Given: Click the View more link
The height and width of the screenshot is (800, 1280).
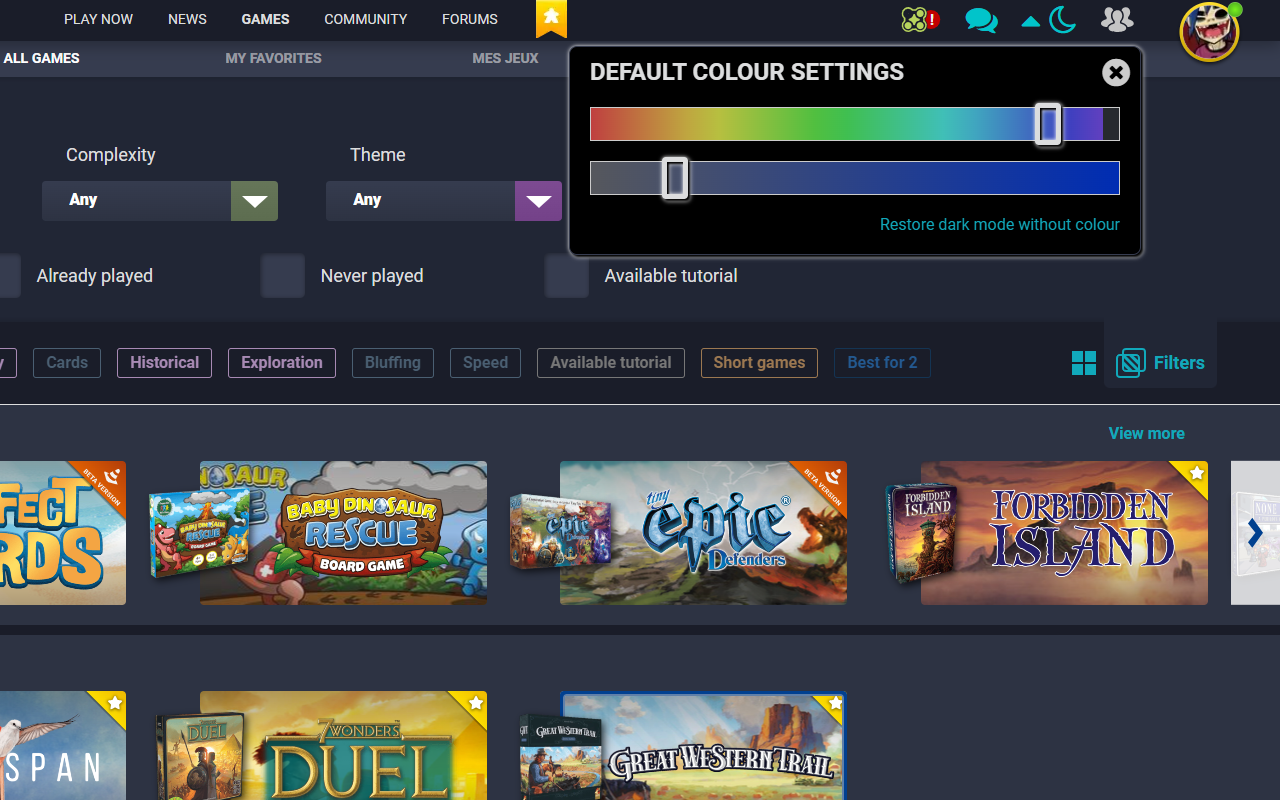Looking at the screenshot, I should [x=1146, y=433].
